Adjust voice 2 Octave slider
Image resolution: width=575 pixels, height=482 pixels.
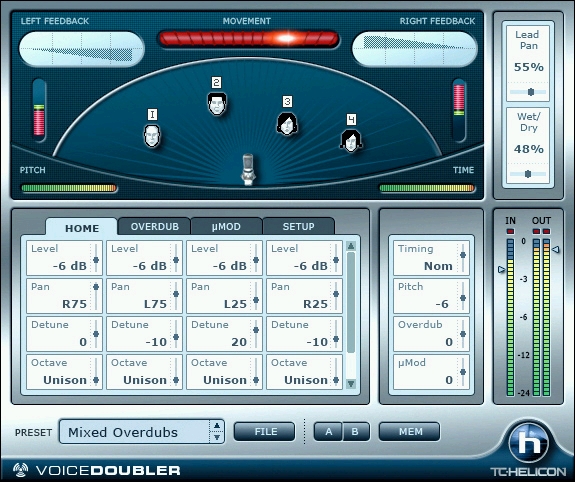tap(176, 372)
